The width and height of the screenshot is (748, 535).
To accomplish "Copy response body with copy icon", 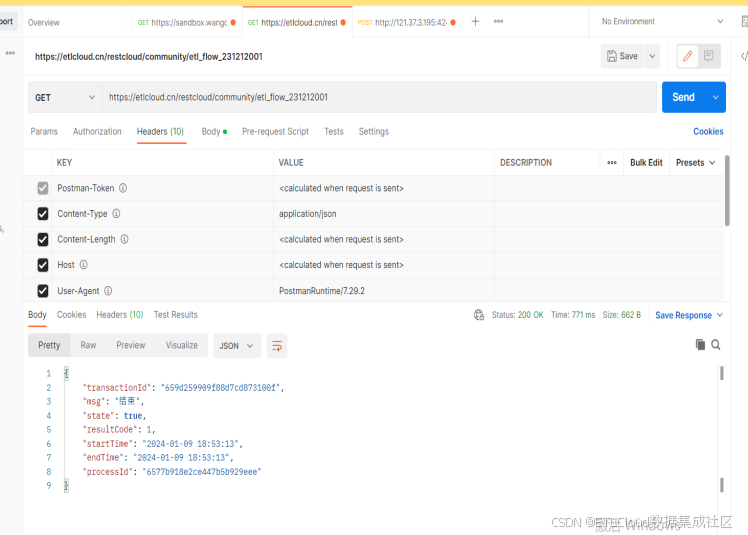I will click(x=700, y=345).
